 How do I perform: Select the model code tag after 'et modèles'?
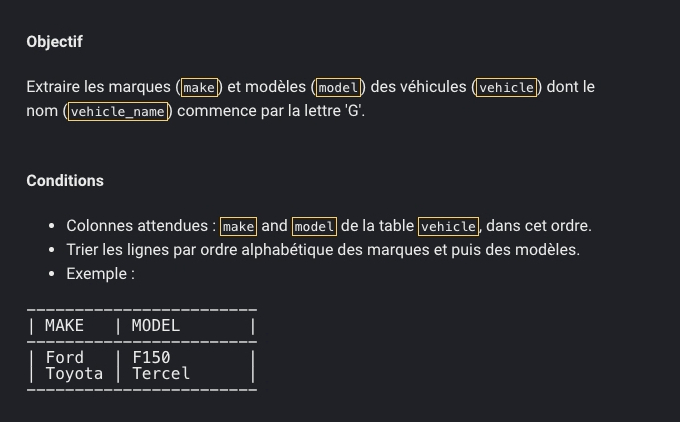[x=338, y=88]
